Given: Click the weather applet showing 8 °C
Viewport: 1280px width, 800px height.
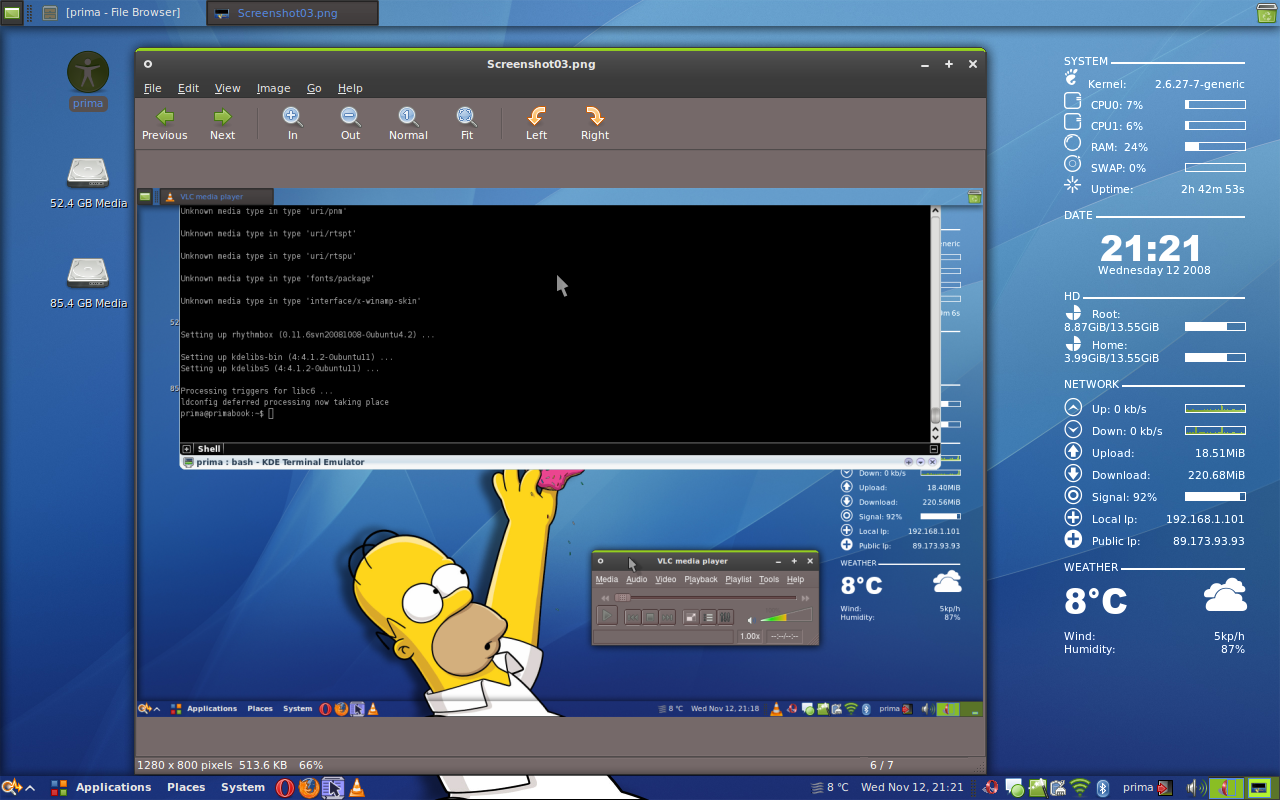Looking at the screenshot, I should coord(829,788).
